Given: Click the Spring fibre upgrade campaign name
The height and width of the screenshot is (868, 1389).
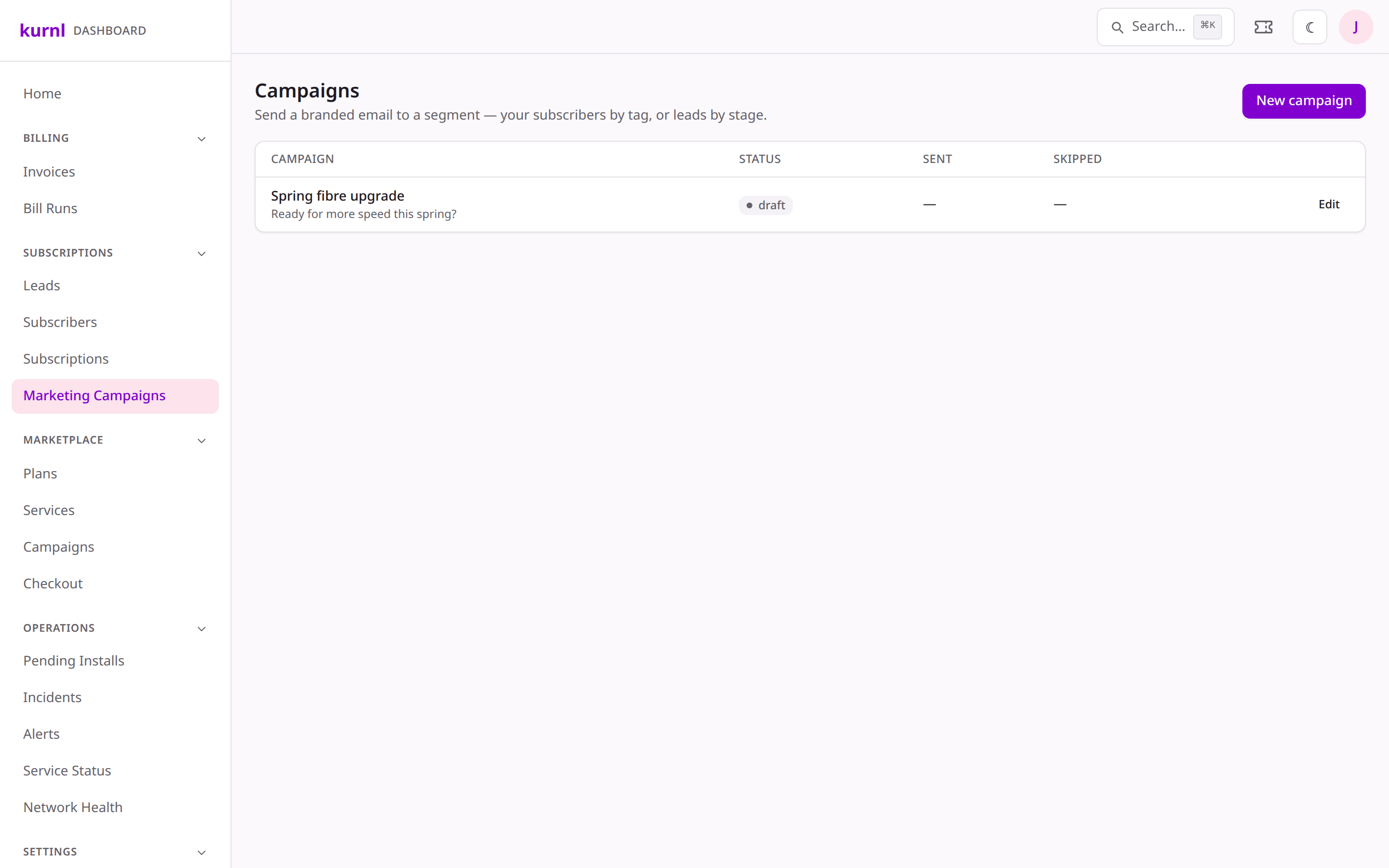Looking at the screenshot, I should click(x=338, y=196).
